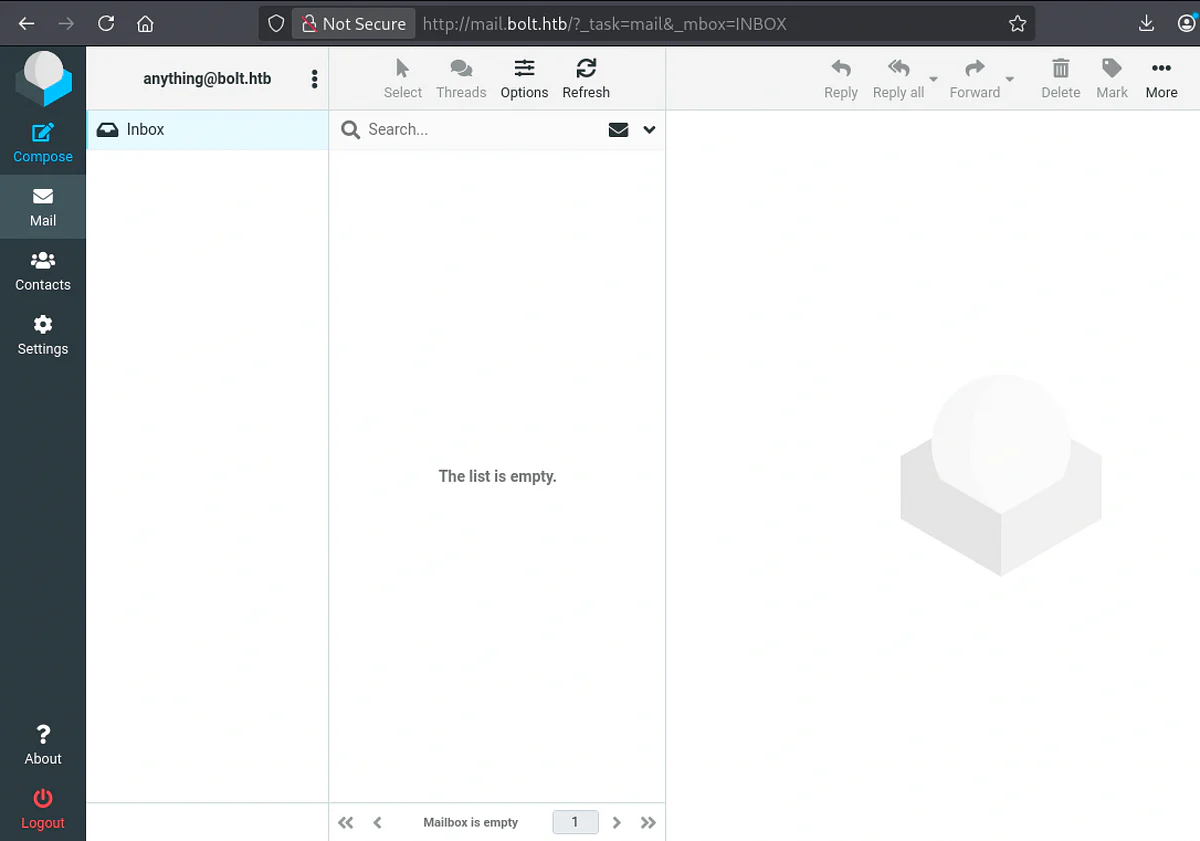
Task: Click the anything@bolt.htb account name
Action: pyautogui.click(x=207, y=78)
